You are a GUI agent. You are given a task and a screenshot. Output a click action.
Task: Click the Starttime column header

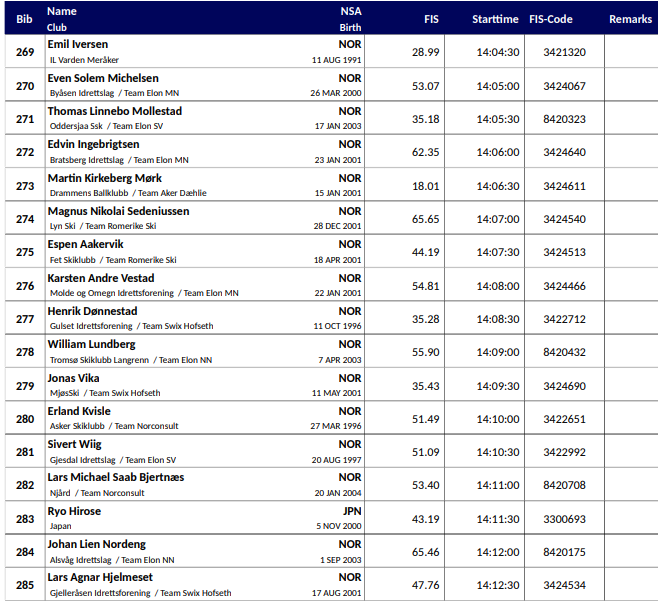point(495,19)
